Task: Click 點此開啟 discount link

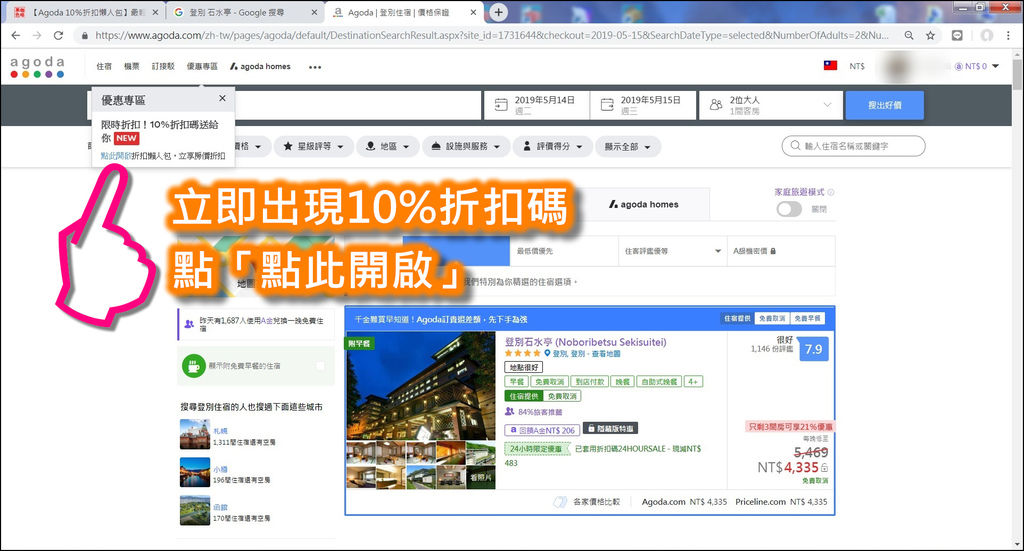Action: (x=116, y=156)
